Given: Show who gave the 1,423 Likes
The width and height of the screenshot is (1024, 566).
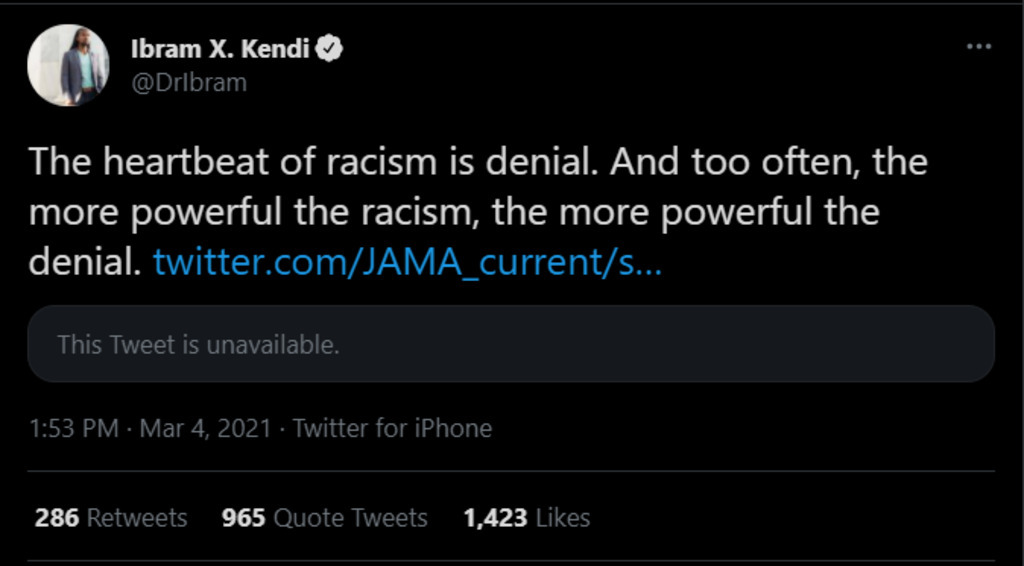Looking at the screenshot, I should (526, 518).
